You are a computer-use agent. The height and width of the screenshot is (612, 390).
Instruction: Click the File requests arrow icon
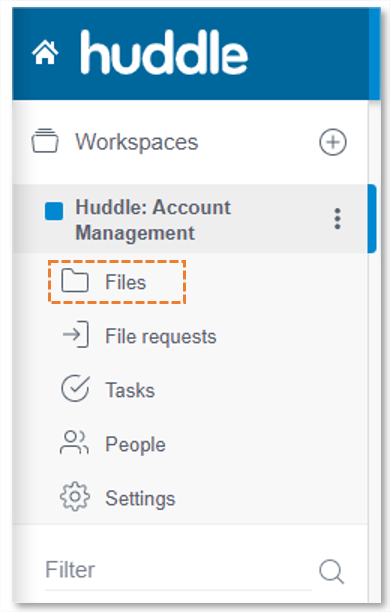(x=76, y=334)
